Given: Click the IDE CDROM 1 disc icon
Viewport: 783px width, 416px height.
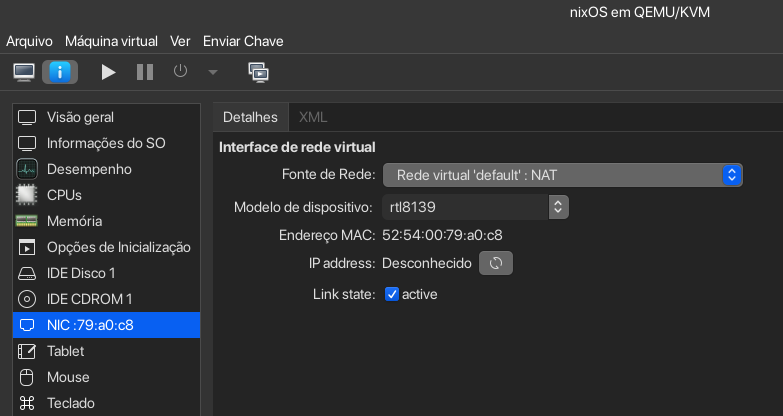Looking at the screenshot, I should tap(27, 299).
